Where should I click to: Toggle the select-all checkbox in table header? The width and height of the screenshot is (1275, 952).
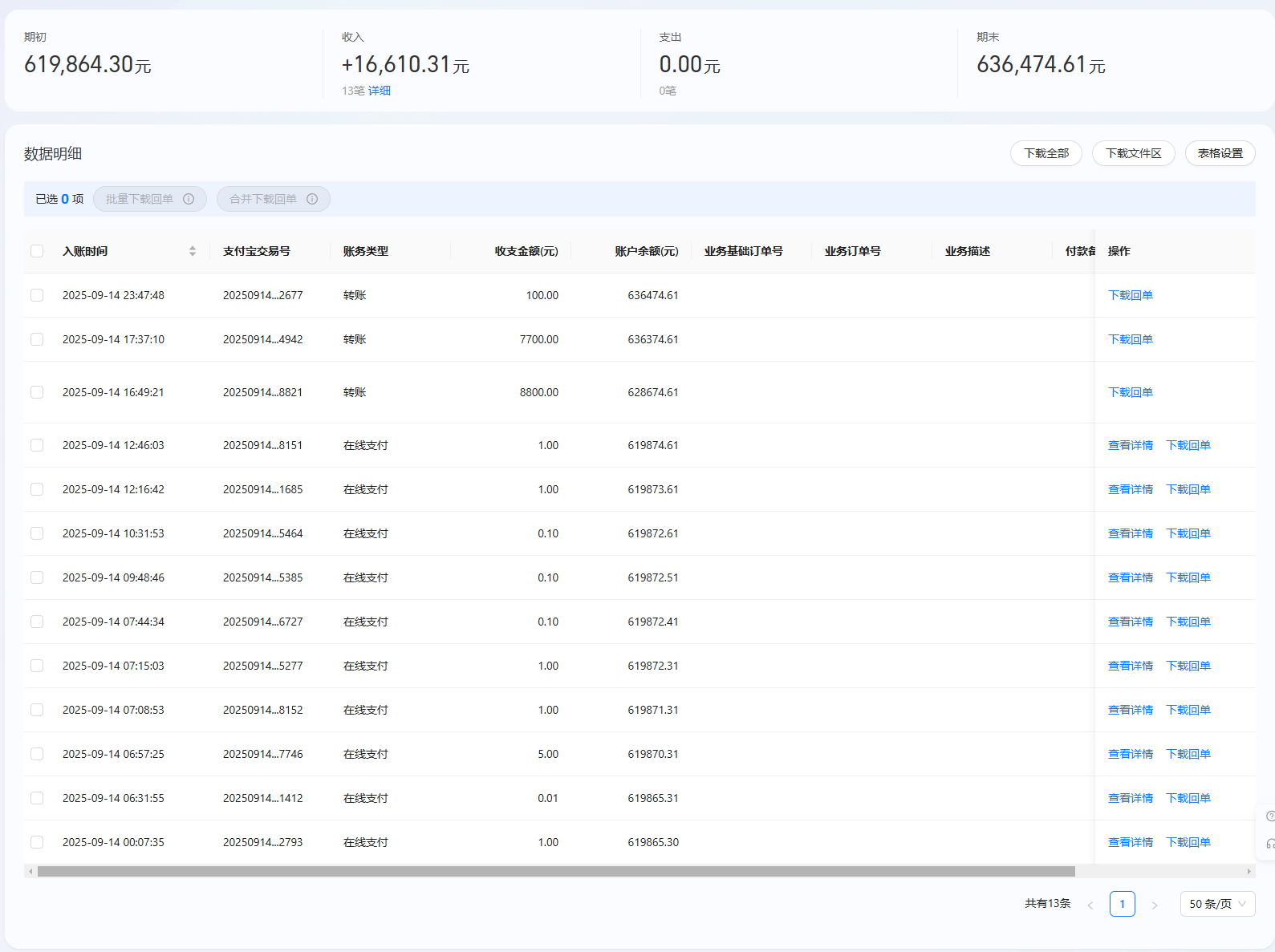click(37, 251)
